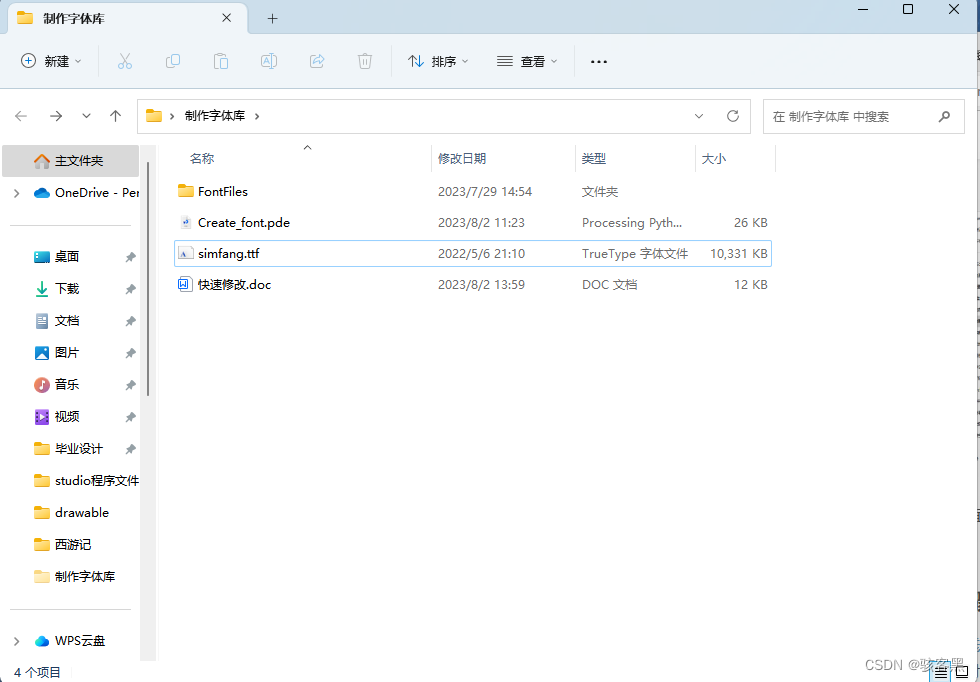Viewport: 980px width, 682px height.
Task: Expand WPS云盘 in the sidebar
Action: pos(18,640)
